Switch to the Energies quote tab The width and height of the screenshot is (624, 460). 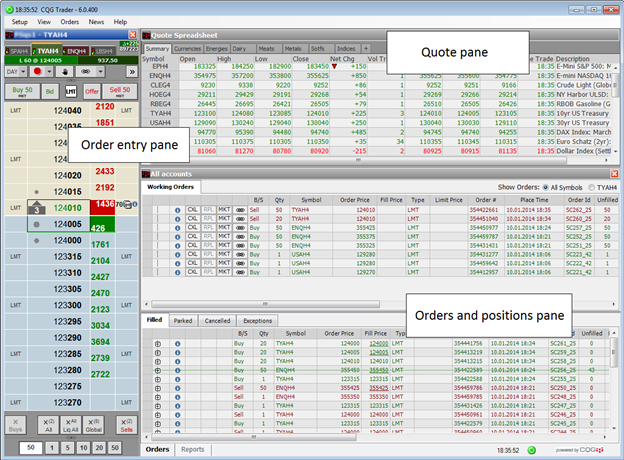(217, 49)
